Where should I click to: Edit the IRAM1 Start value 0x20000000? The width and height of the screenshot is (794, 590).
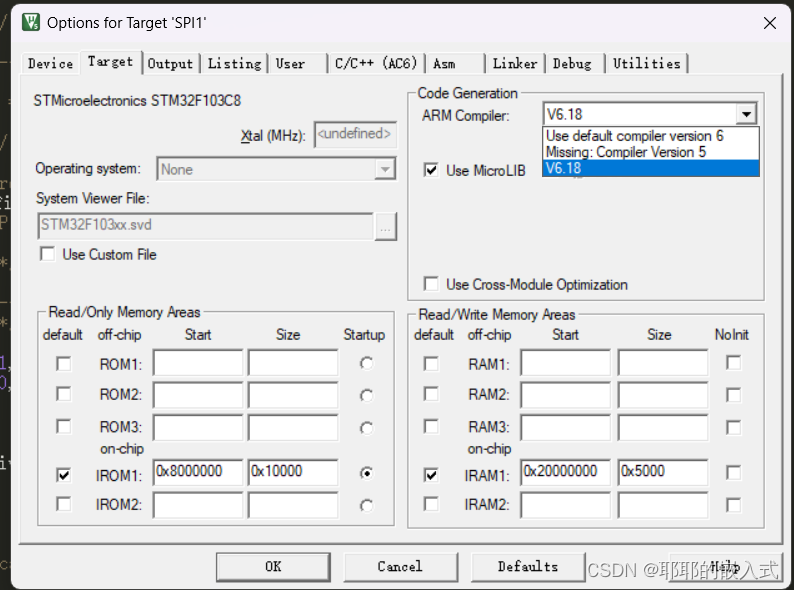coord(566,473)
